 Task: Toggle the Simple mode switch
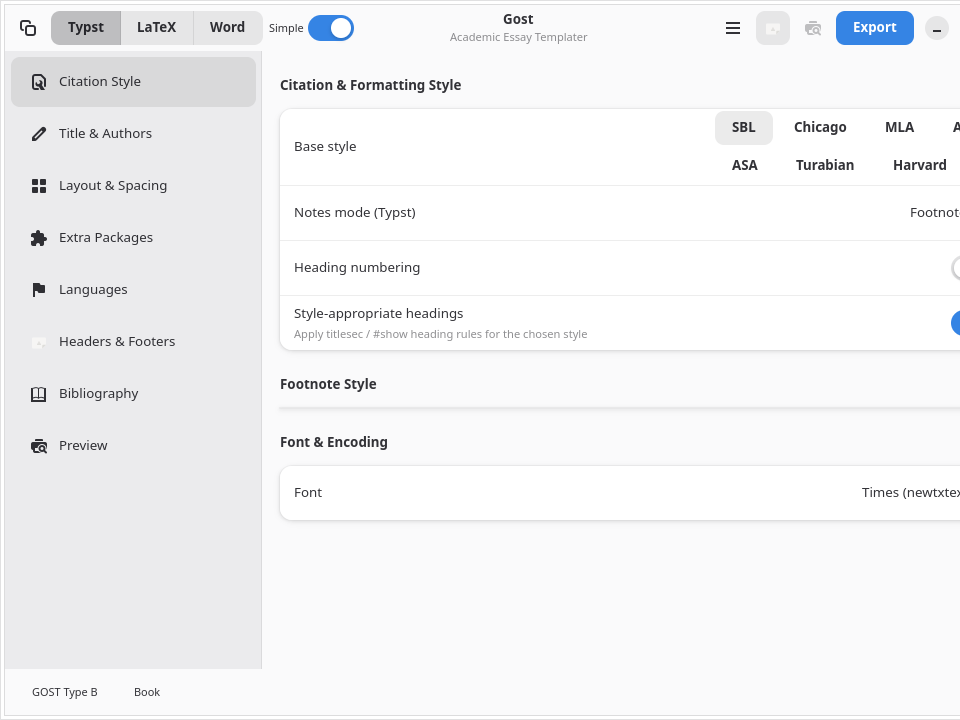(331, 28)
